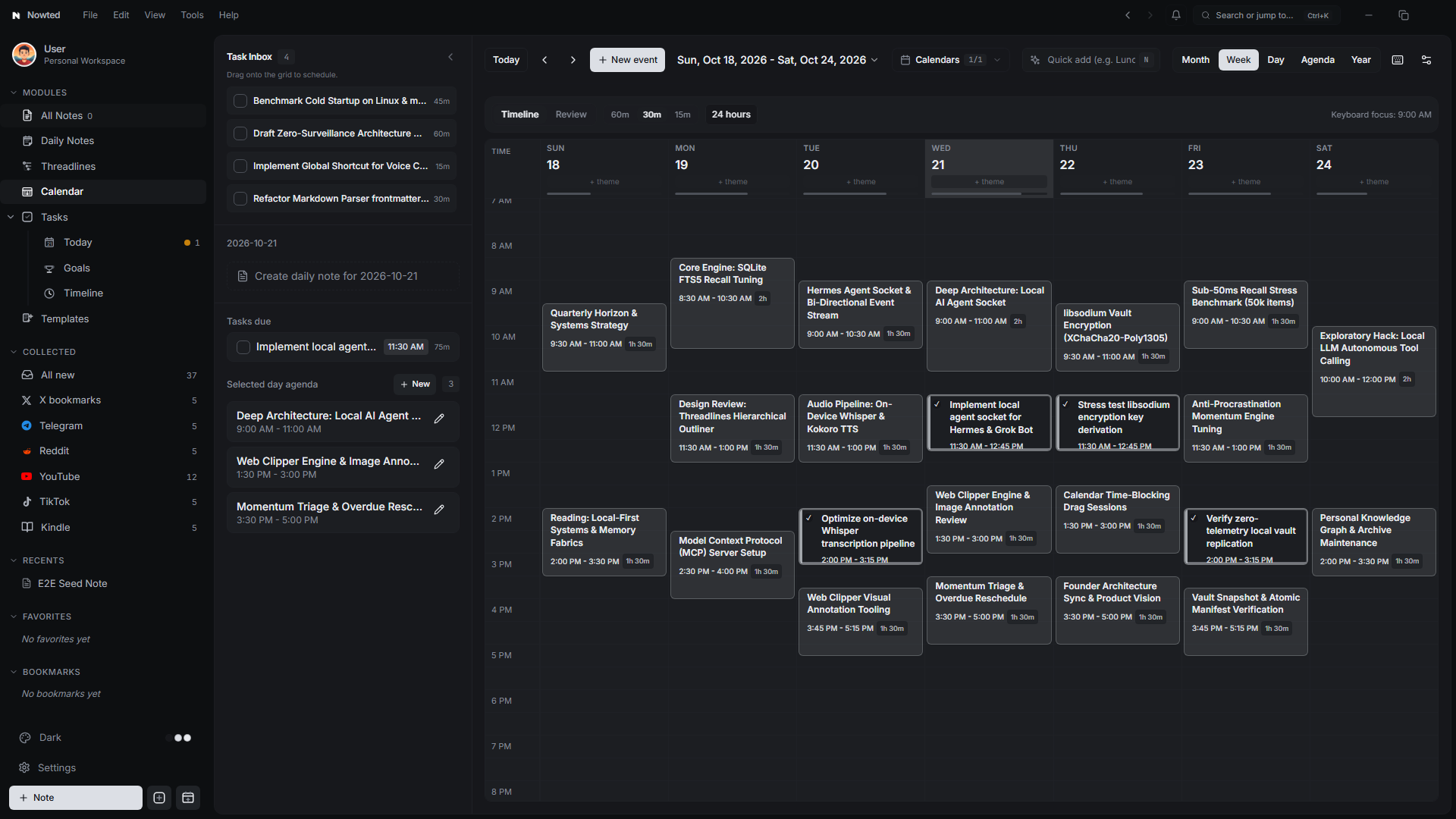This screenshot has width=1456, height=819.
Task: Open Search or jump to field
Action: coord(1266,15)
